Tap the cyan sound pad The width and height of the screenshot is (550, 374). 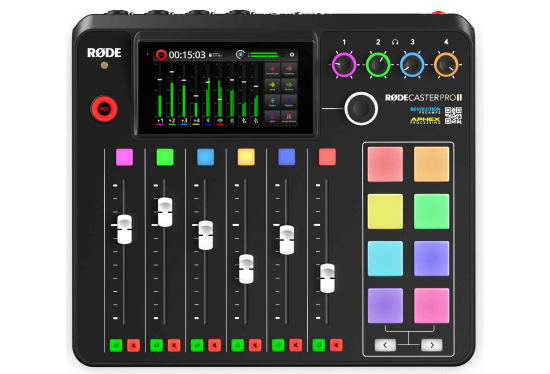[385, 259]
